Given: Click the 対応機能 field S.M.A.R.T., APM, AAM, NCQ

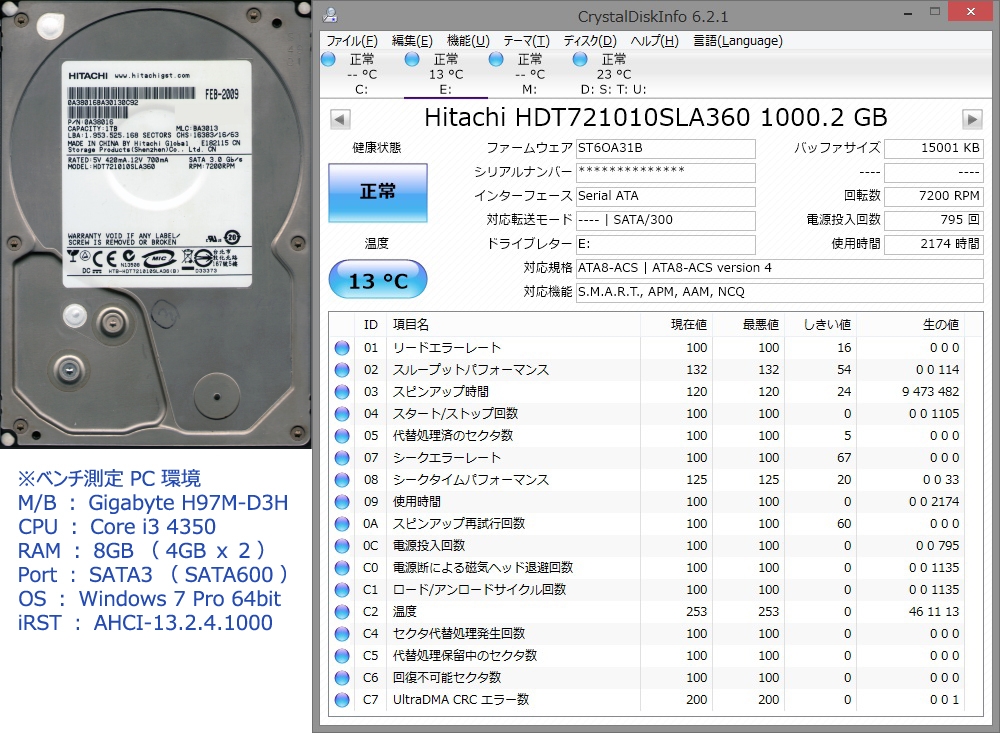Looking at the screenshot, I should (779, 292).
